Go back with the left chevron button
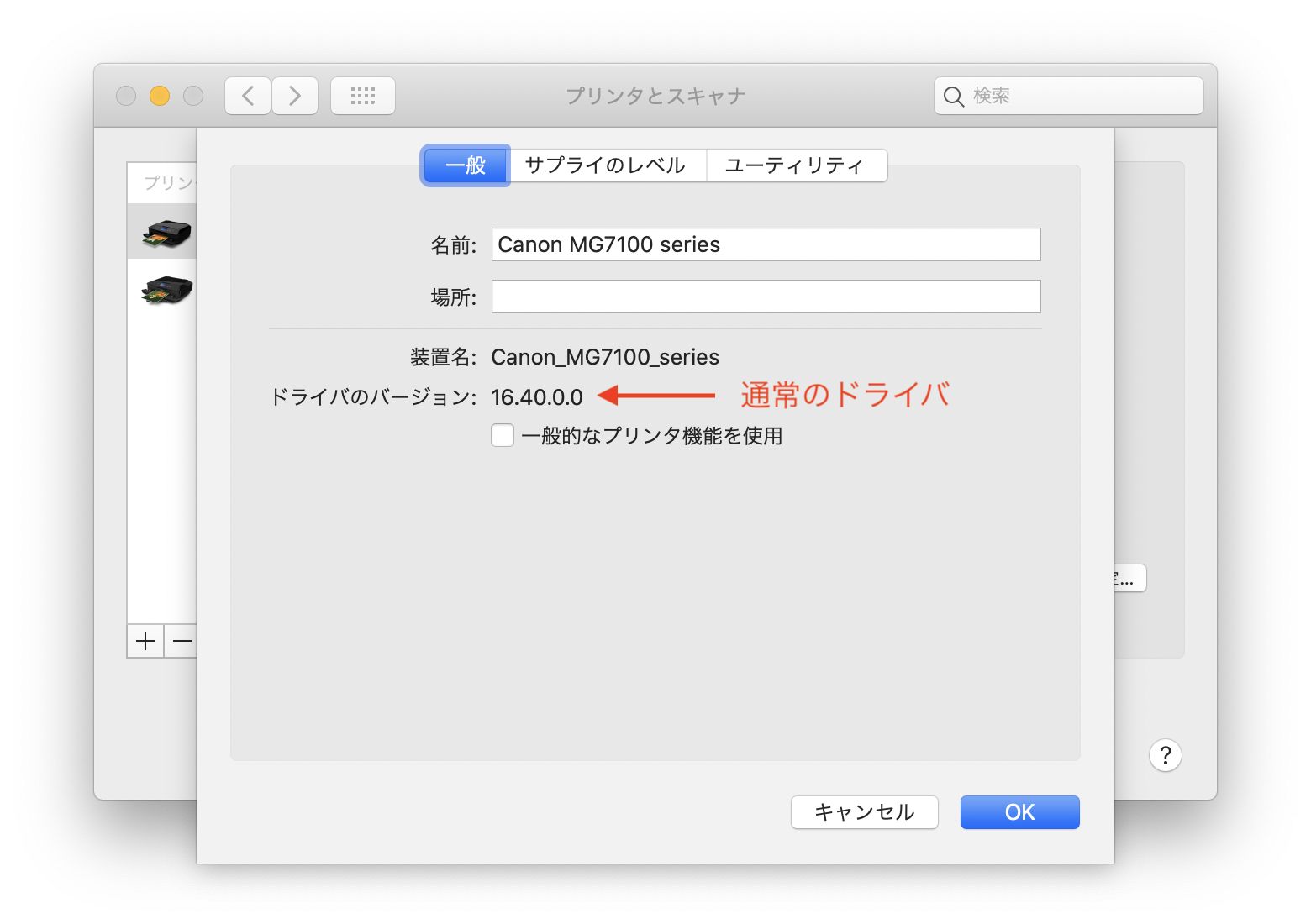This screenshot has height=924, width=1311. pyautogui.click(x=248, y=96)
